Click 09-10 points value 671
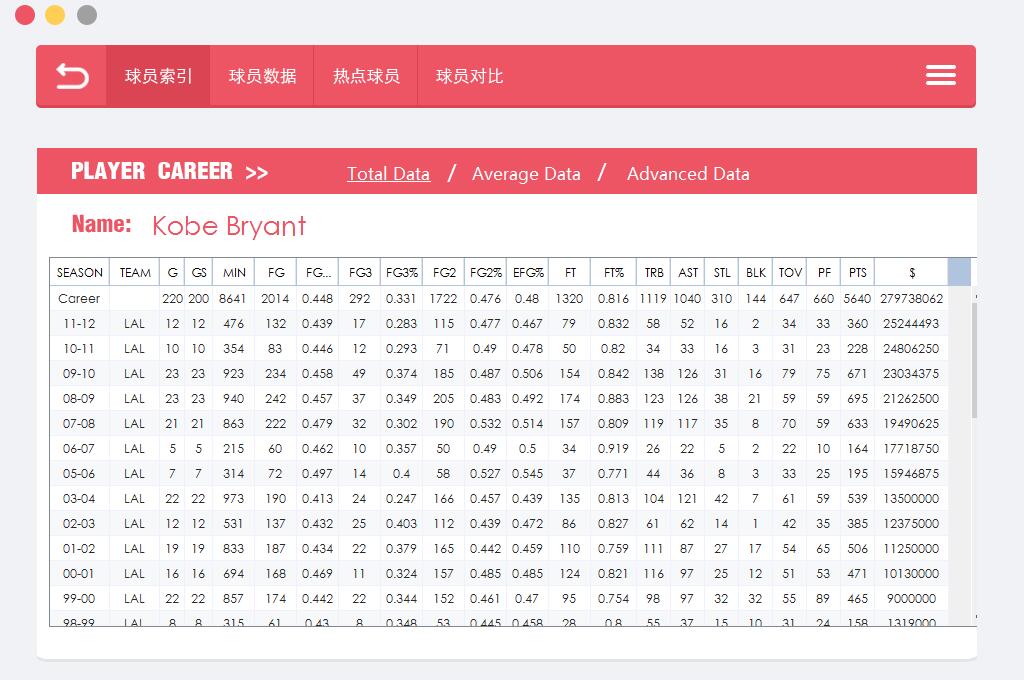 tap(857, 374)
